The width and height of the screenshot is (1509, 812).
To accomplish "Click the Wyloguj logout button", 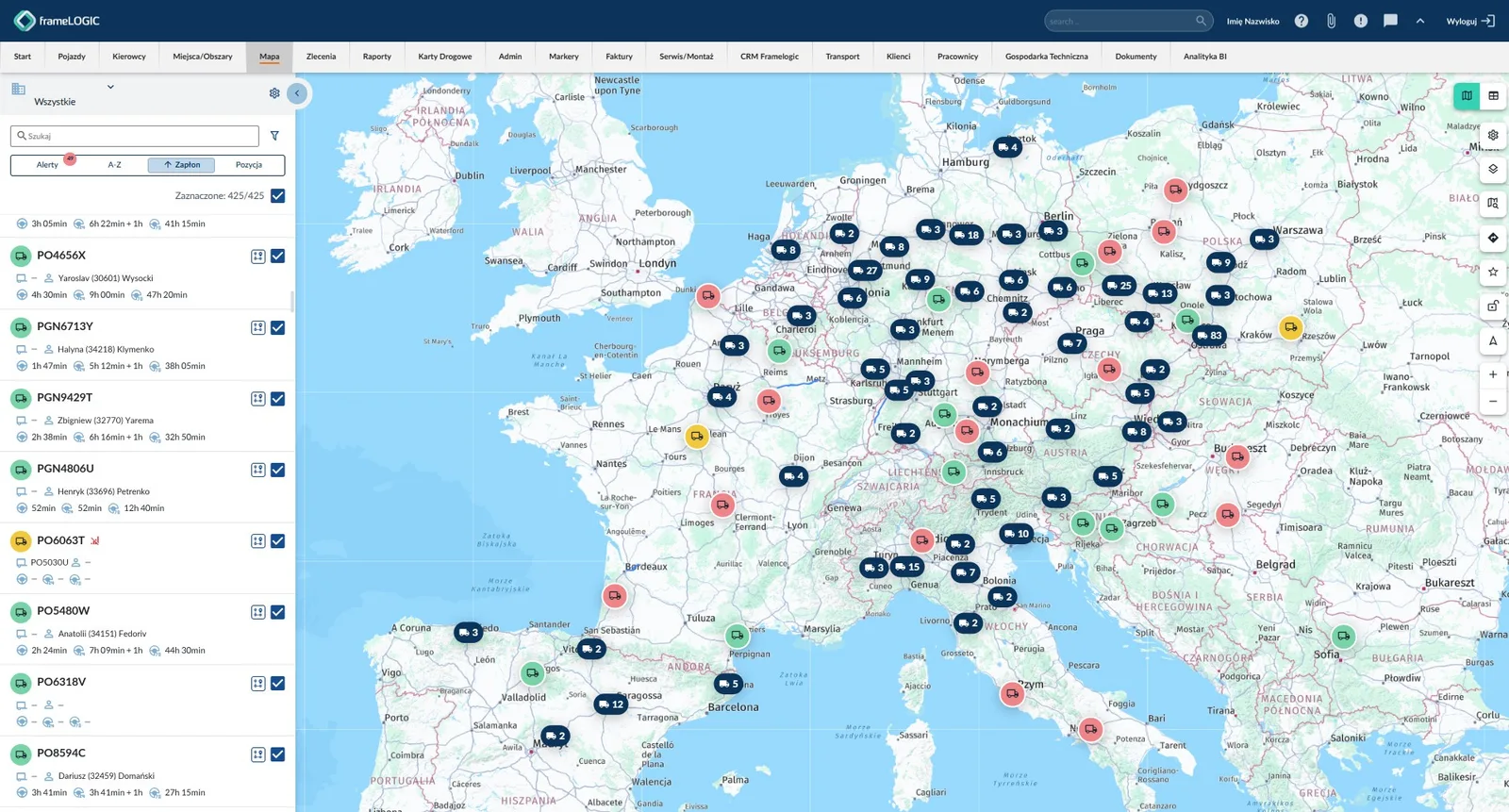I will (1470, 21).
